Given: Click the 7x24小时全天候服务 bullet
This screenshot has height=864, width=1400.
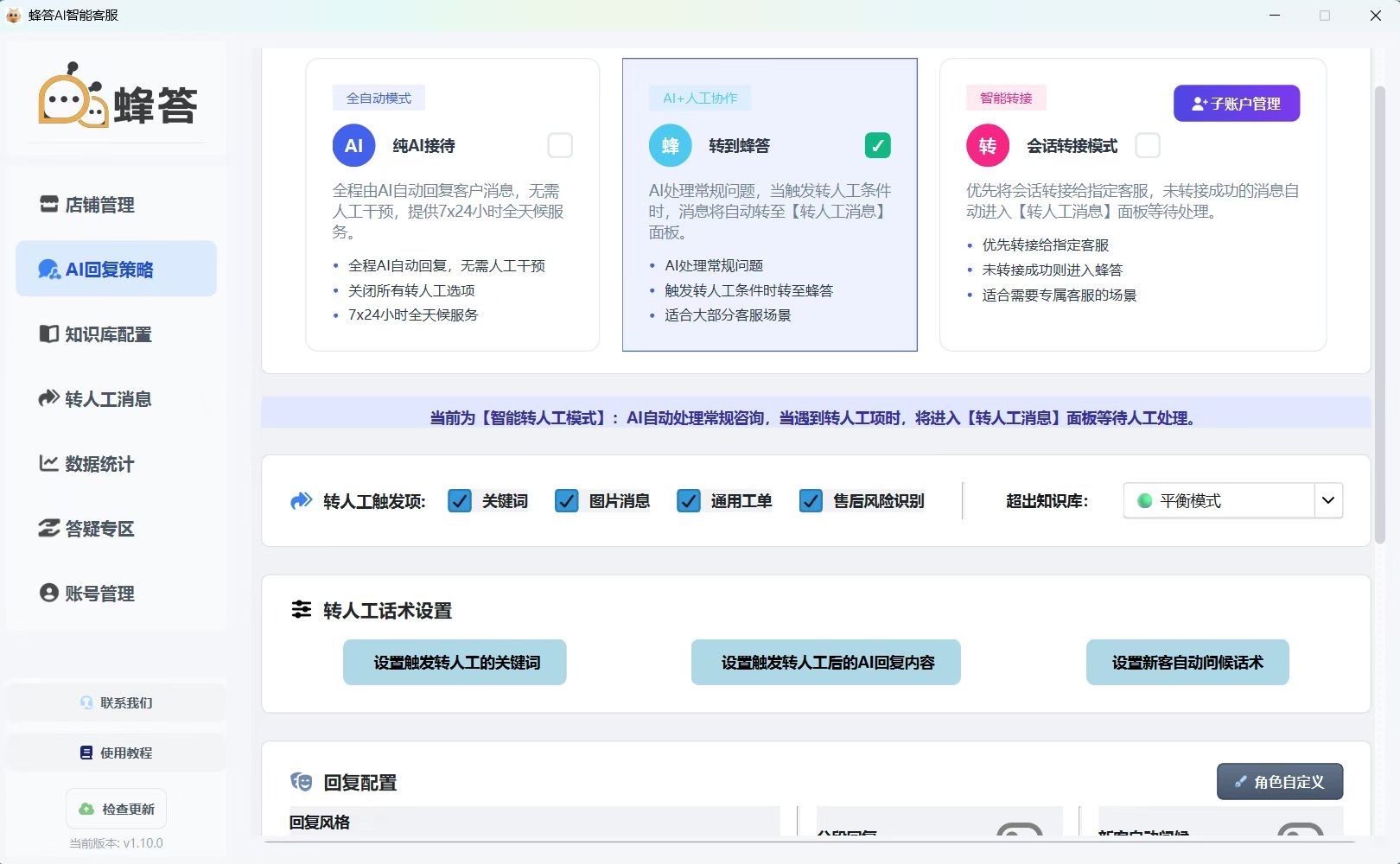Looking at the screenshot, I should [x=413, y=315].
